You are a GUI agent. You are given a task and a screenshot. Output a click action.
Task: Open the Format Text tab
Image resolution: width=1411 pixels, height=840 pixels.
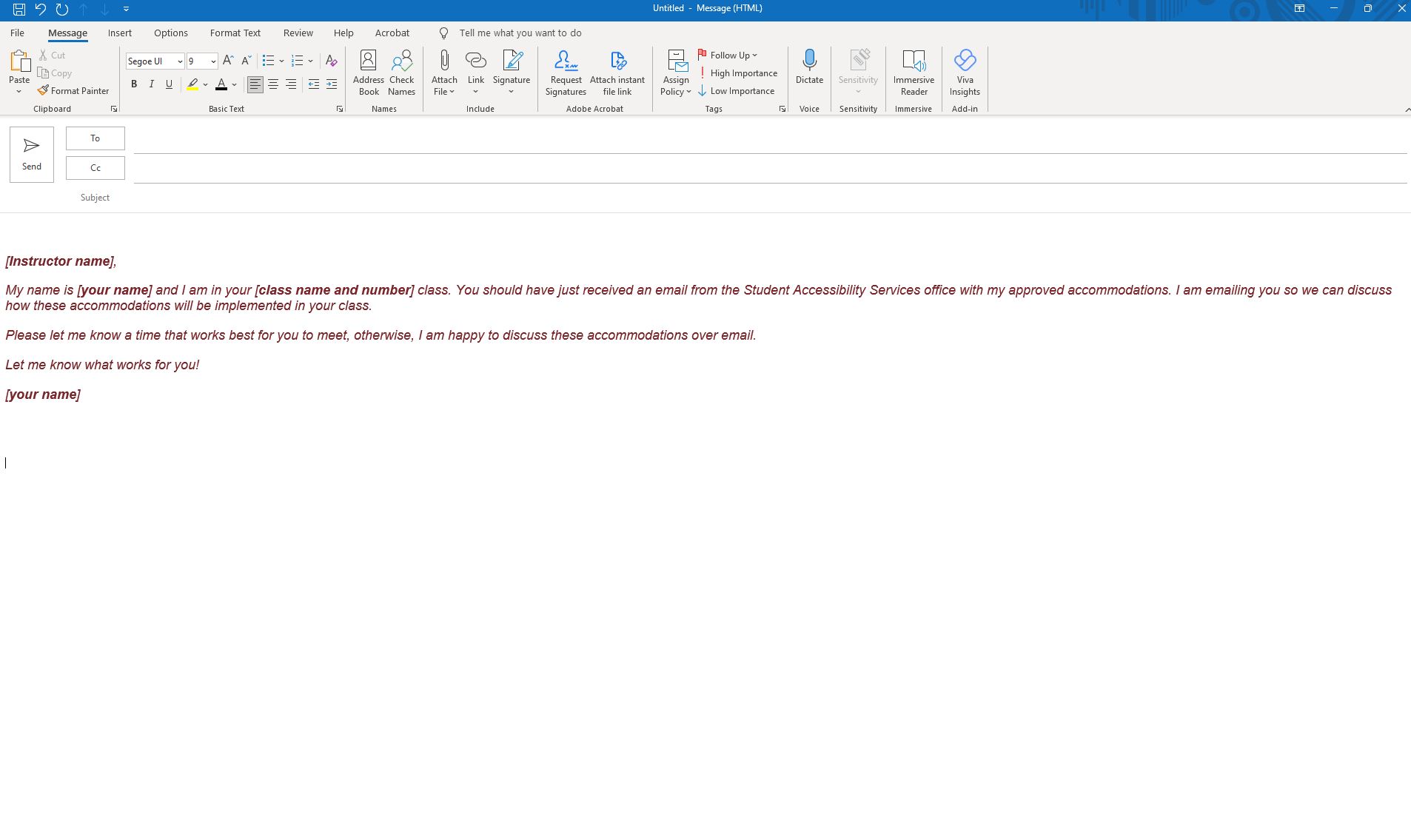(235, 33)
